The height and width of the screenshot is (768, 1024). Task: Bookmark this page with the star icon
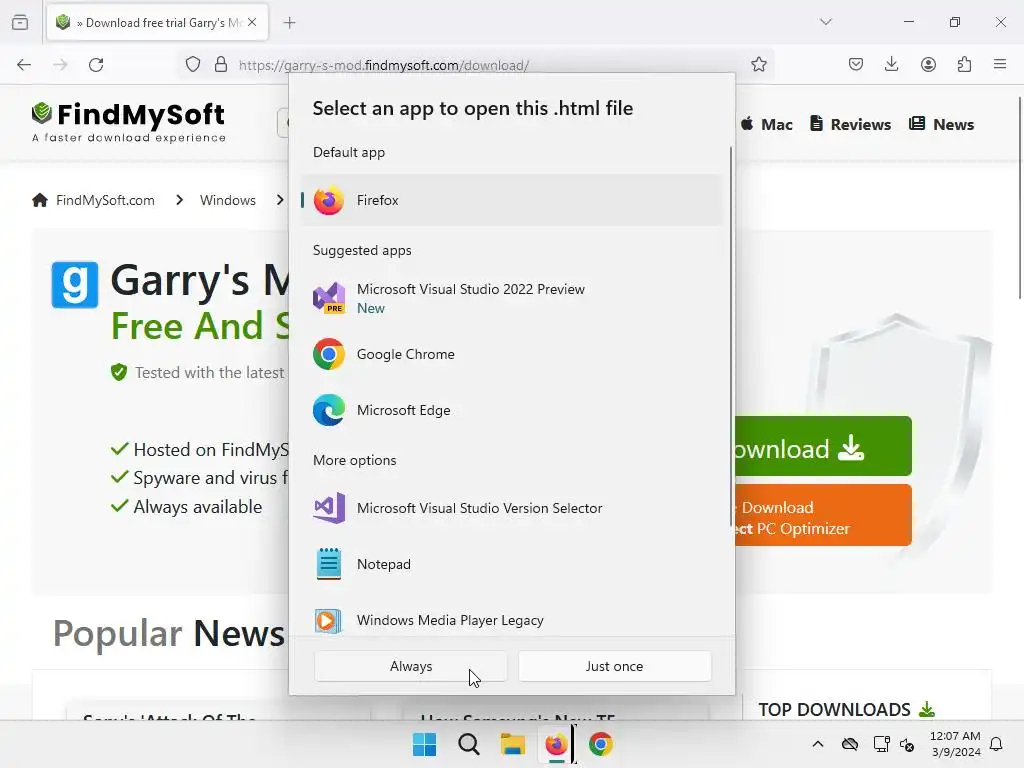tap(758, 65)
